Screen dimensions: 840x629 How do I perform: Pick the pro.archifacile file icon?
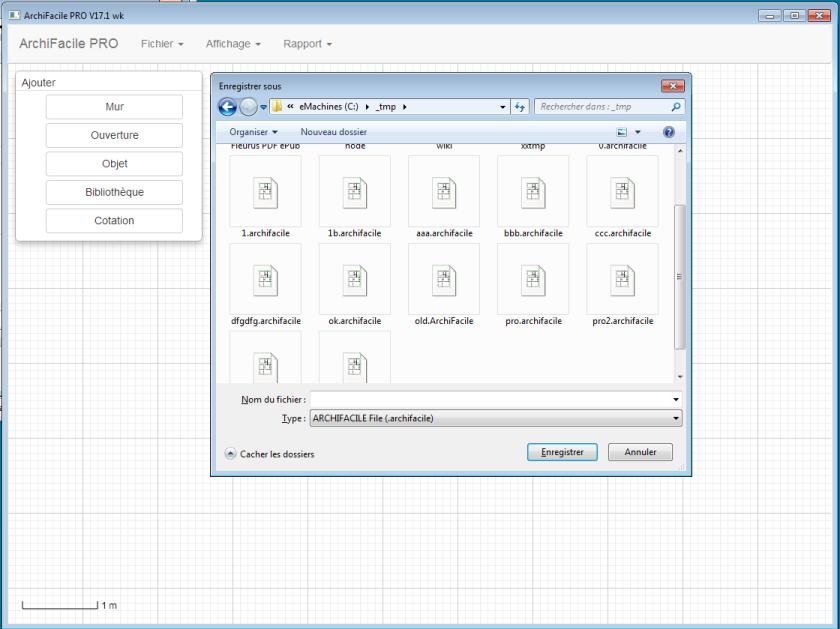point(533,280)
